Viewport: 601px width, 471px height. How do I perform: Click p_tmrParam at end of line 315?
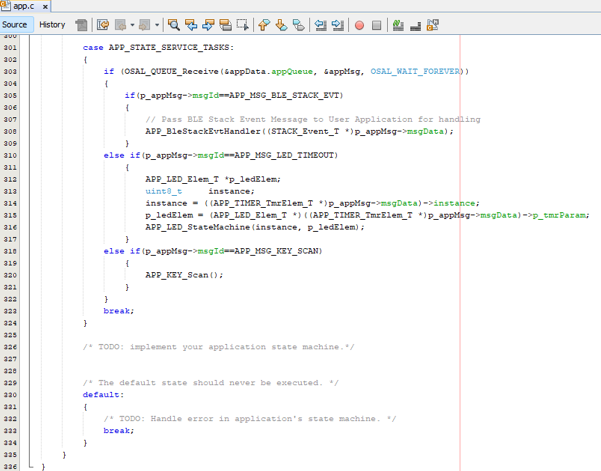tap(559, 215)
